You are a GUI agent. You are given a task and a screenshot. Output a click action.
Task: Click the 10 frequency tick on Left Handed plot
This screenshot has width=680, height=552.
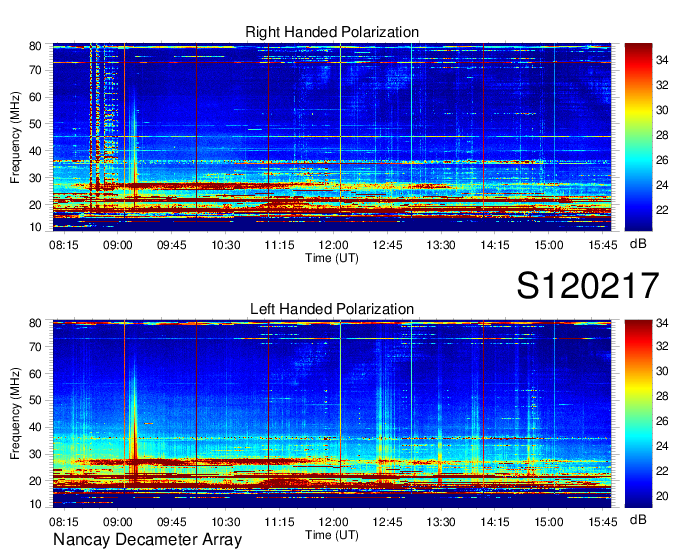pos(35,504)
